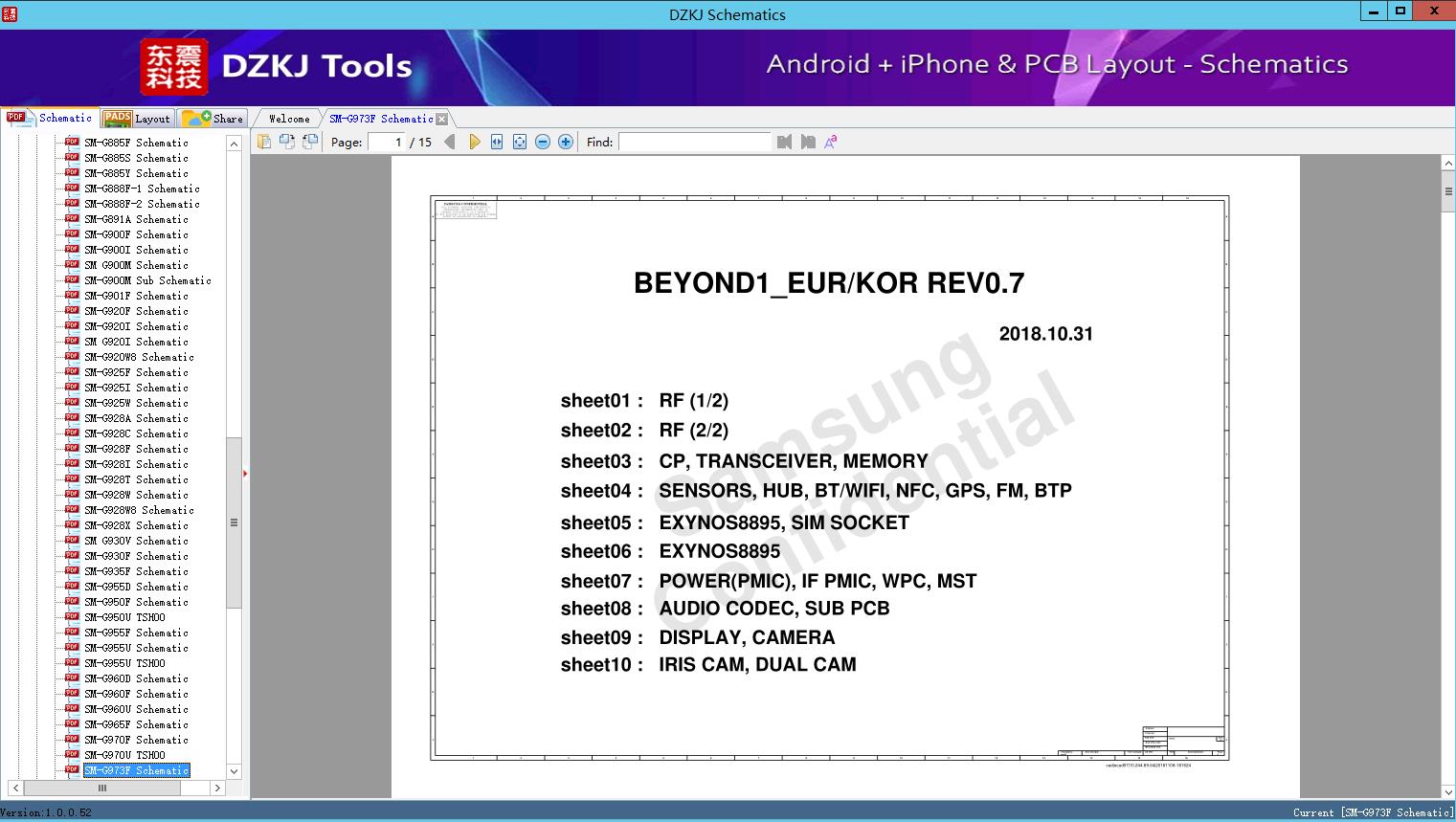Click in the Find text box

(695, 142)
